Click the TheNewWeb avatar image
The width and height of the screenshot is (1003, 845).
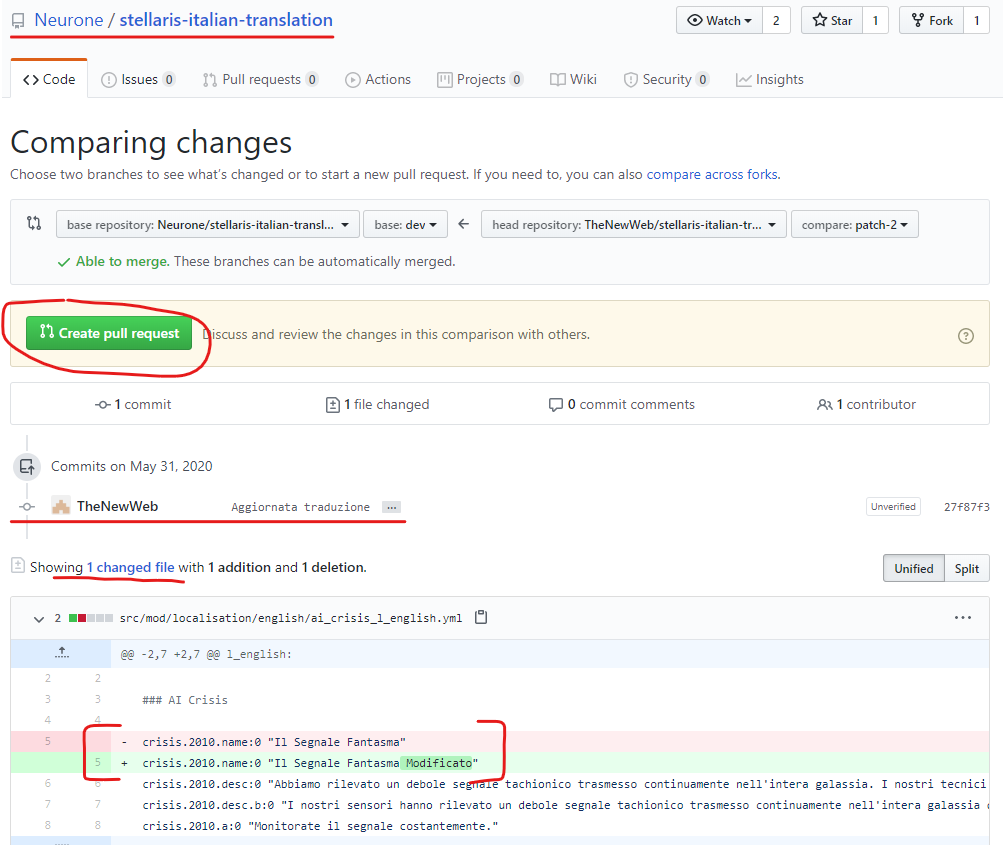(x=61, y=506)
